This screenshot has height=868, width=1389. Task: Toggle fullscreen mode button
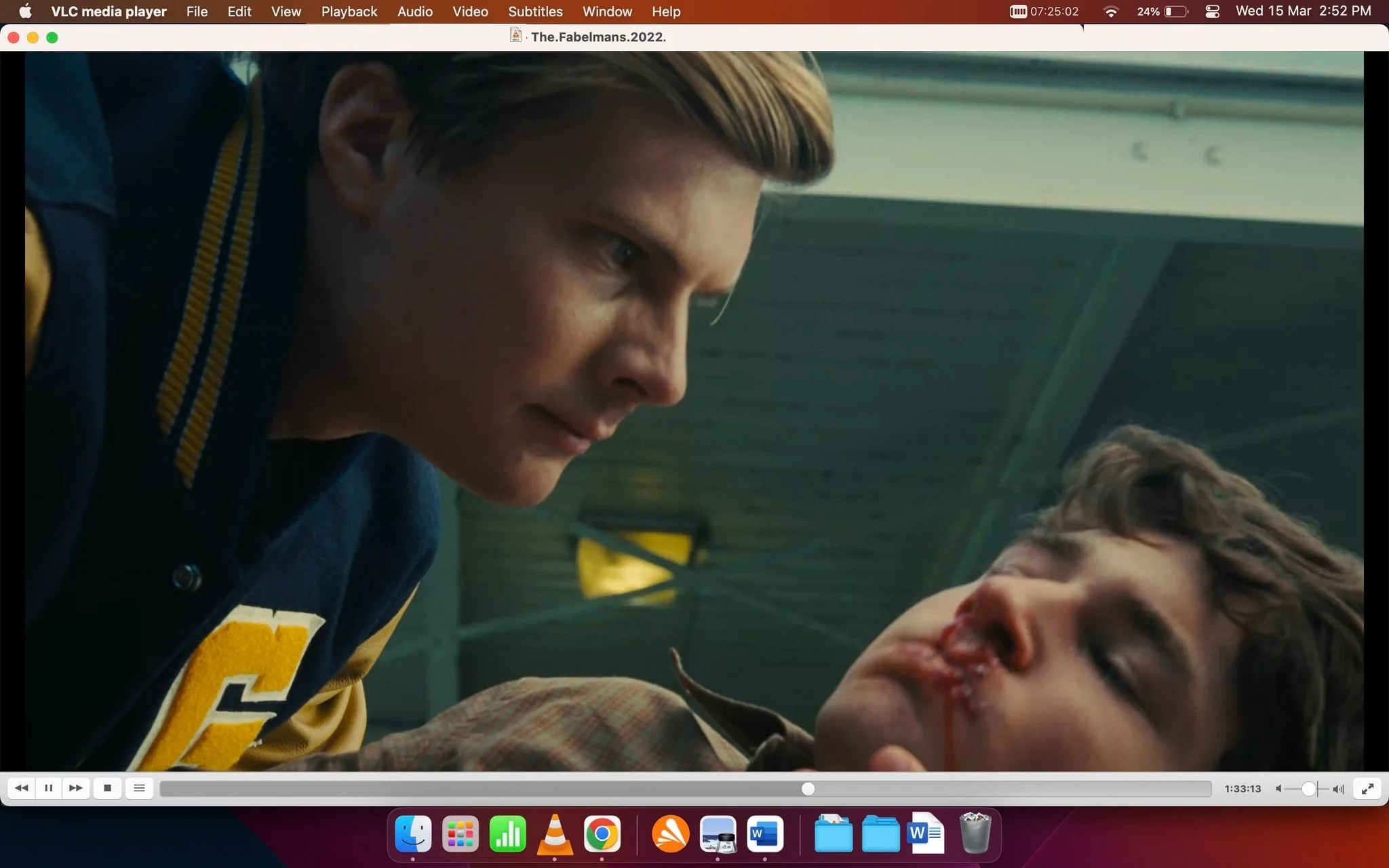coord(1367,788)
